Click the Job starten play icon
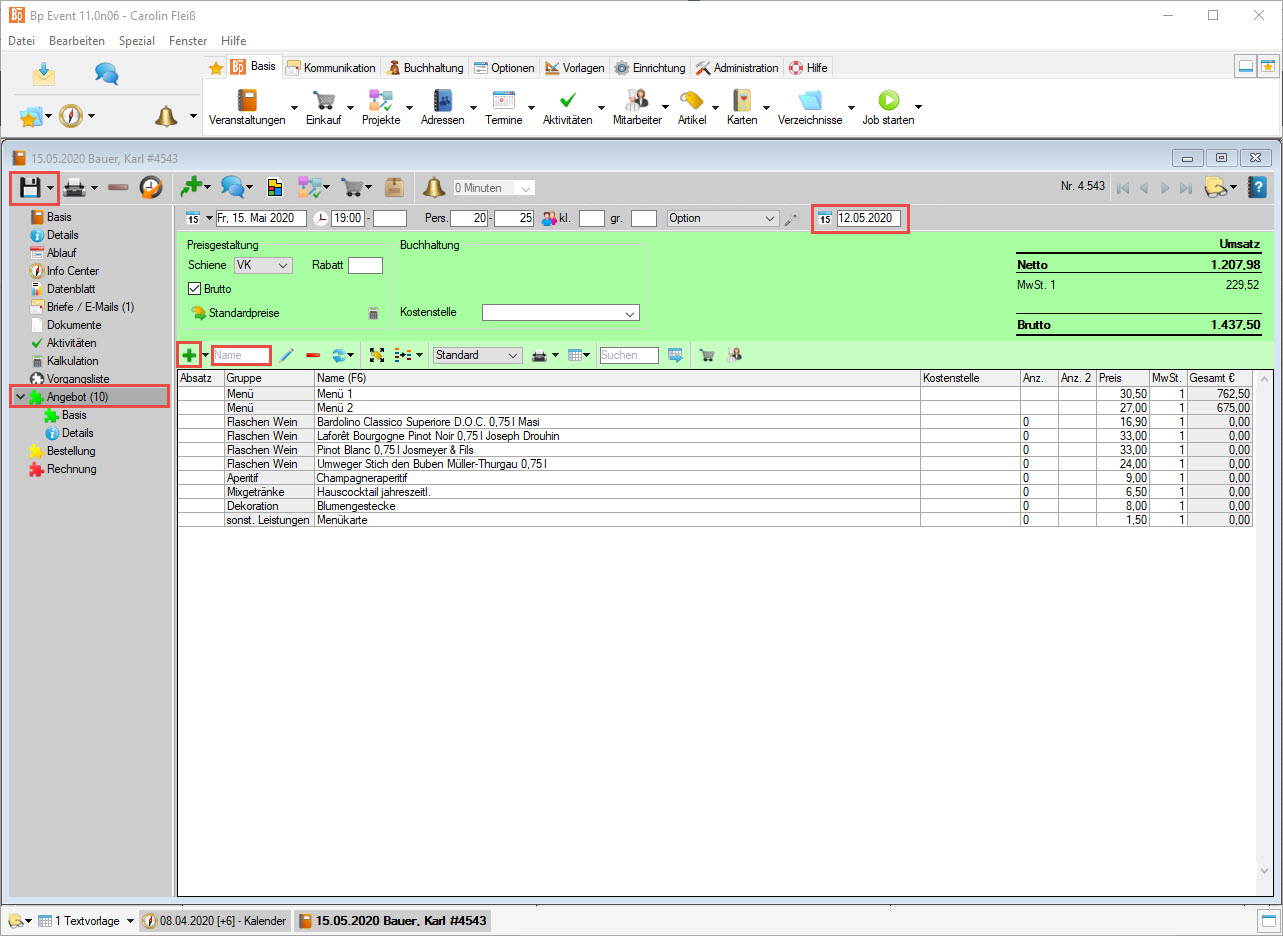The height and width of the screenshot is (936, 1283). 888,101
